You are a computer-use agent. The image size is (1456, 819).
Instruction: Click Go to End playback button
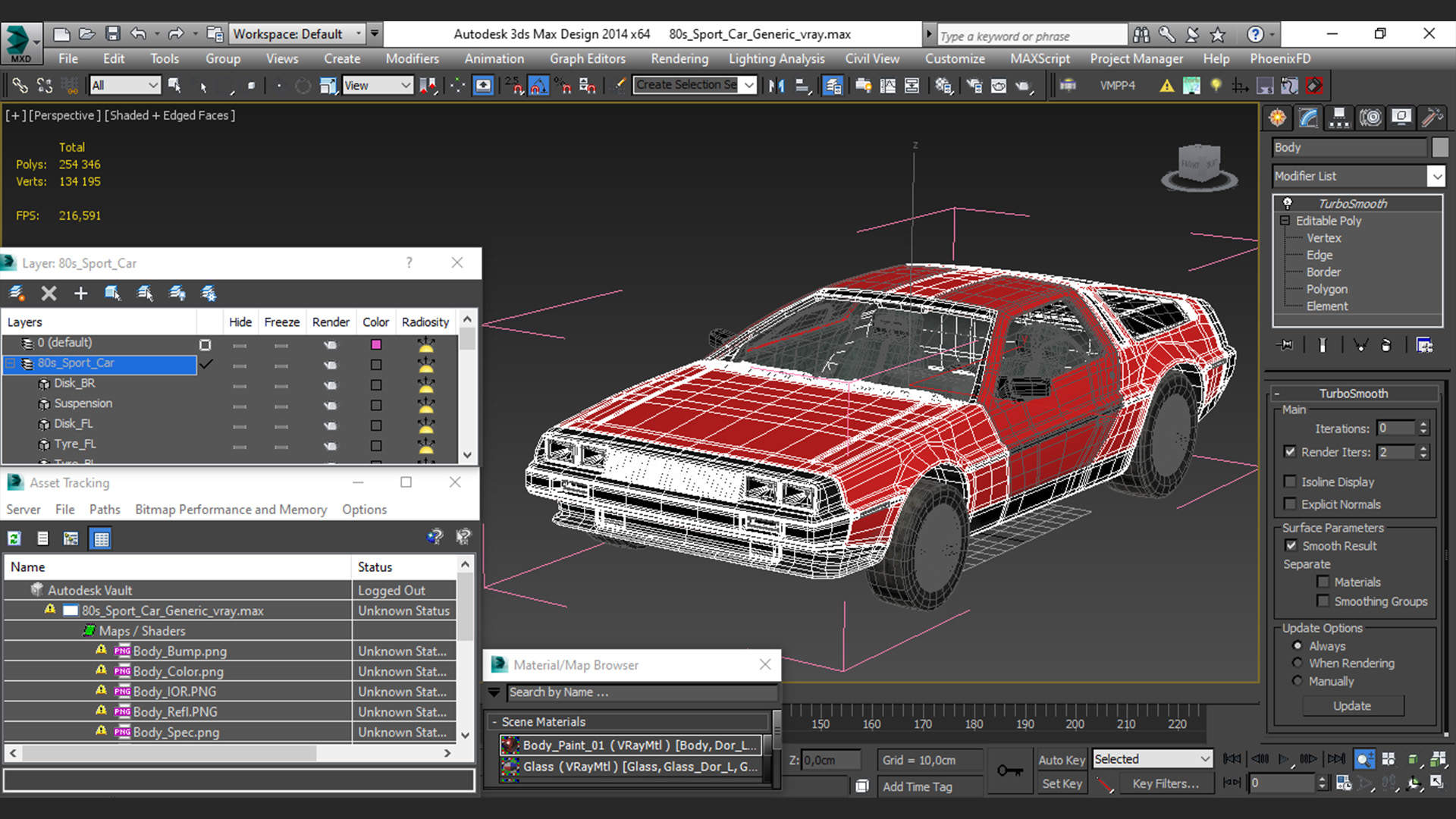coord(1336,758)
